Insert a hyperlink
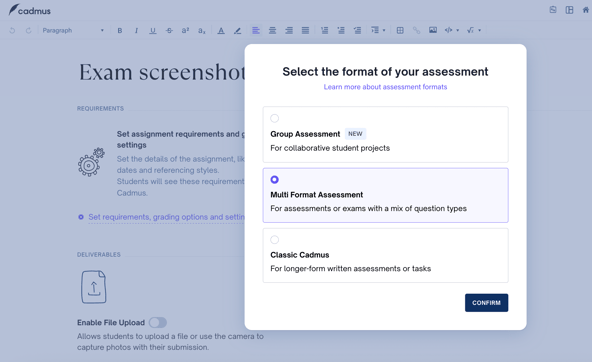Screen dimensions: 592x362 coord(416,30)
